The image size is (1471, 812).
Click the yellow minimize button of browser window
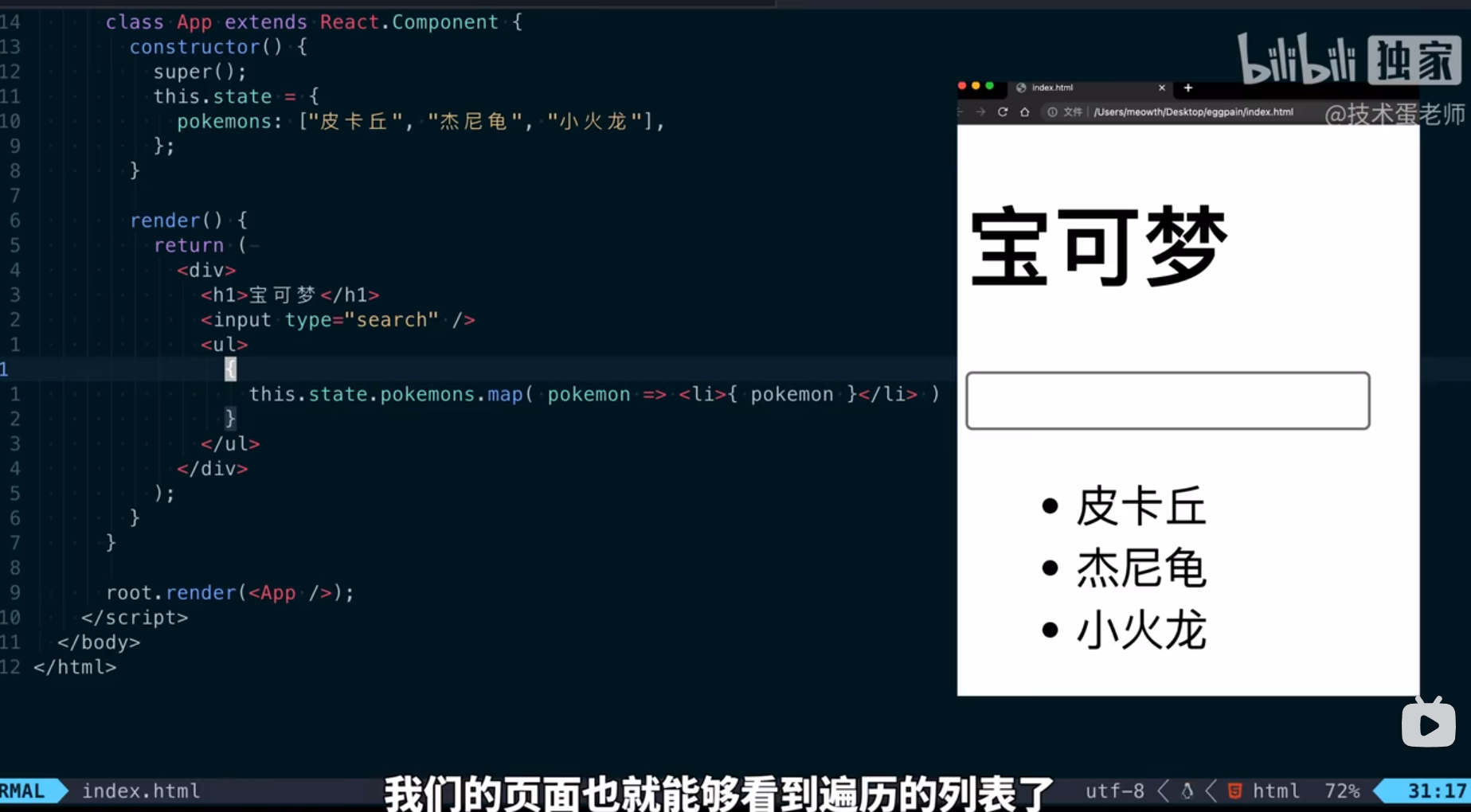pyautogui.click(x=976, y=86)
